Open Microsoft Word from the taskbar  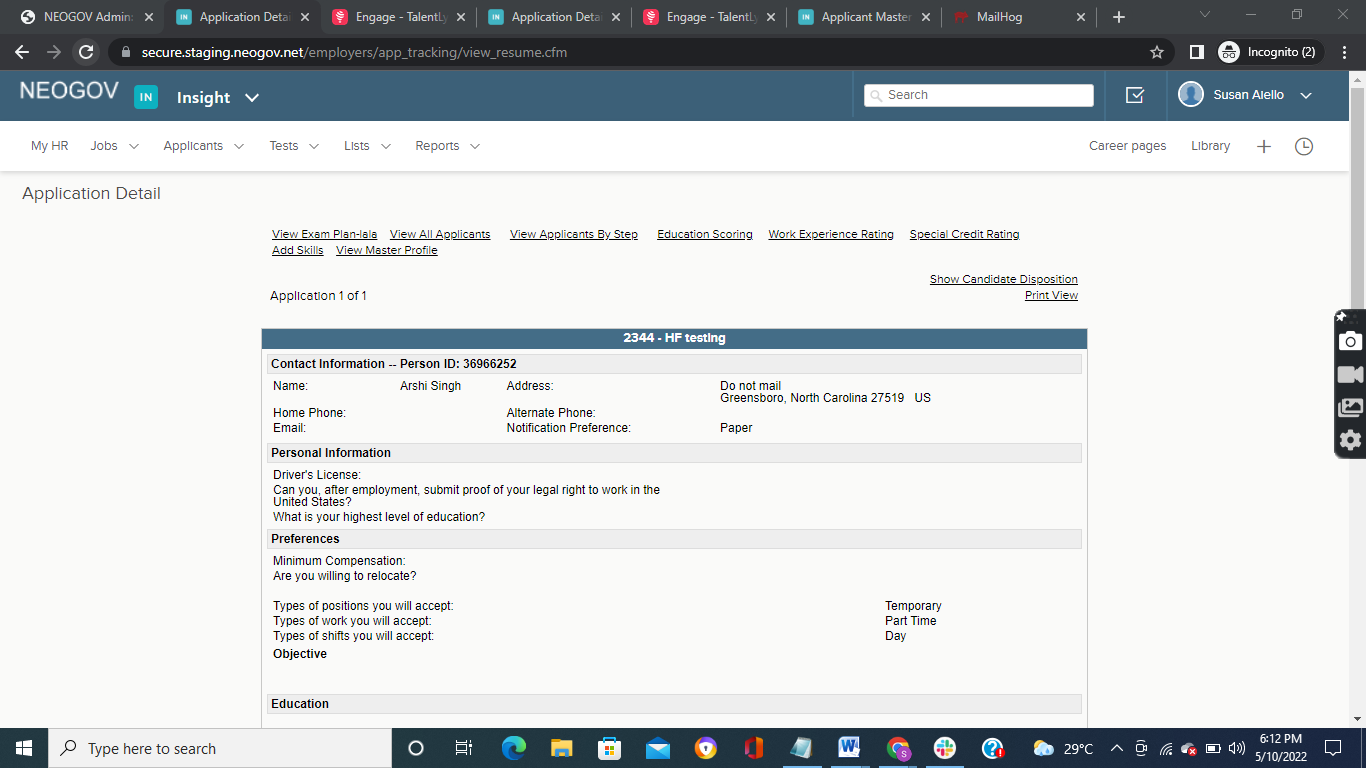849,748
